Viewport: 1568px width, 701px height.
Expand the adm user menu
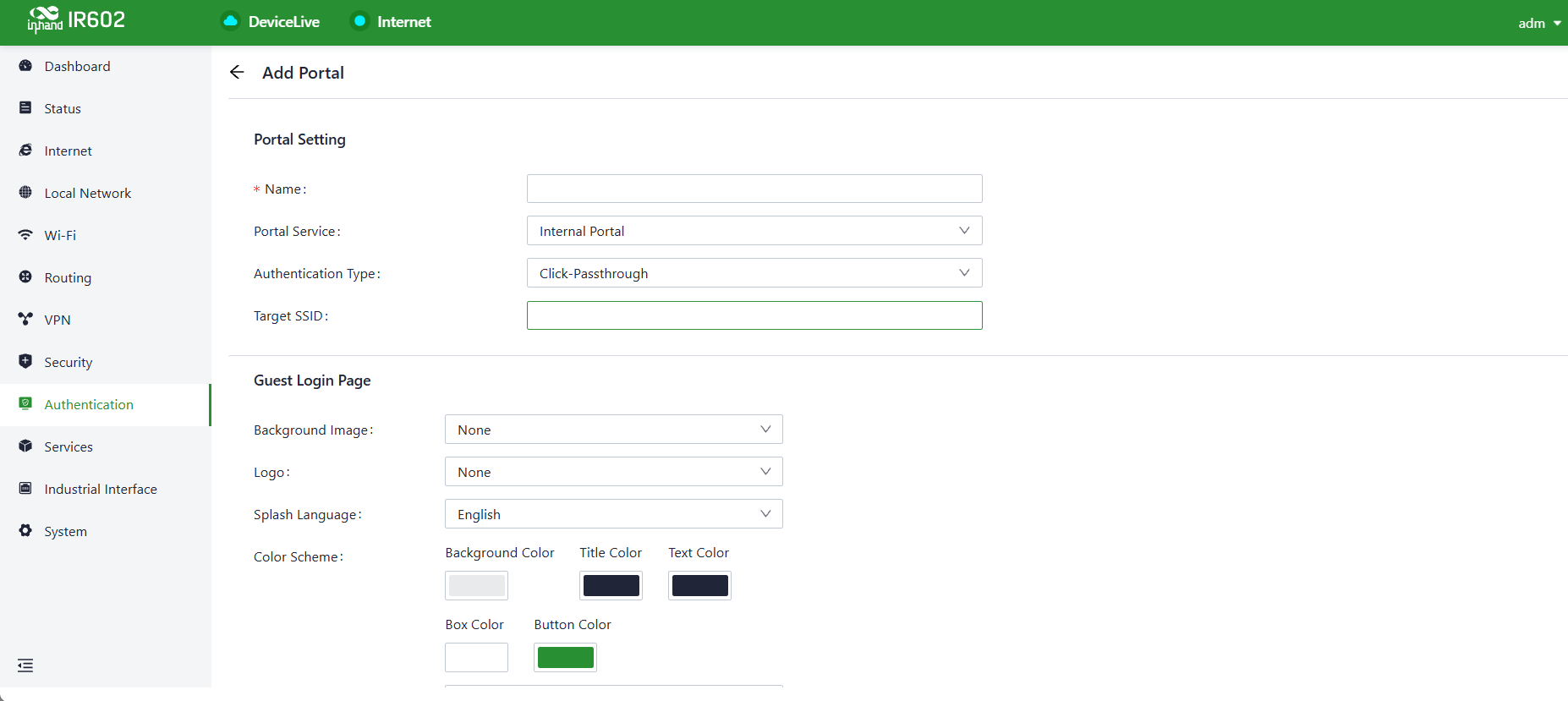[x=1539, y=24]
